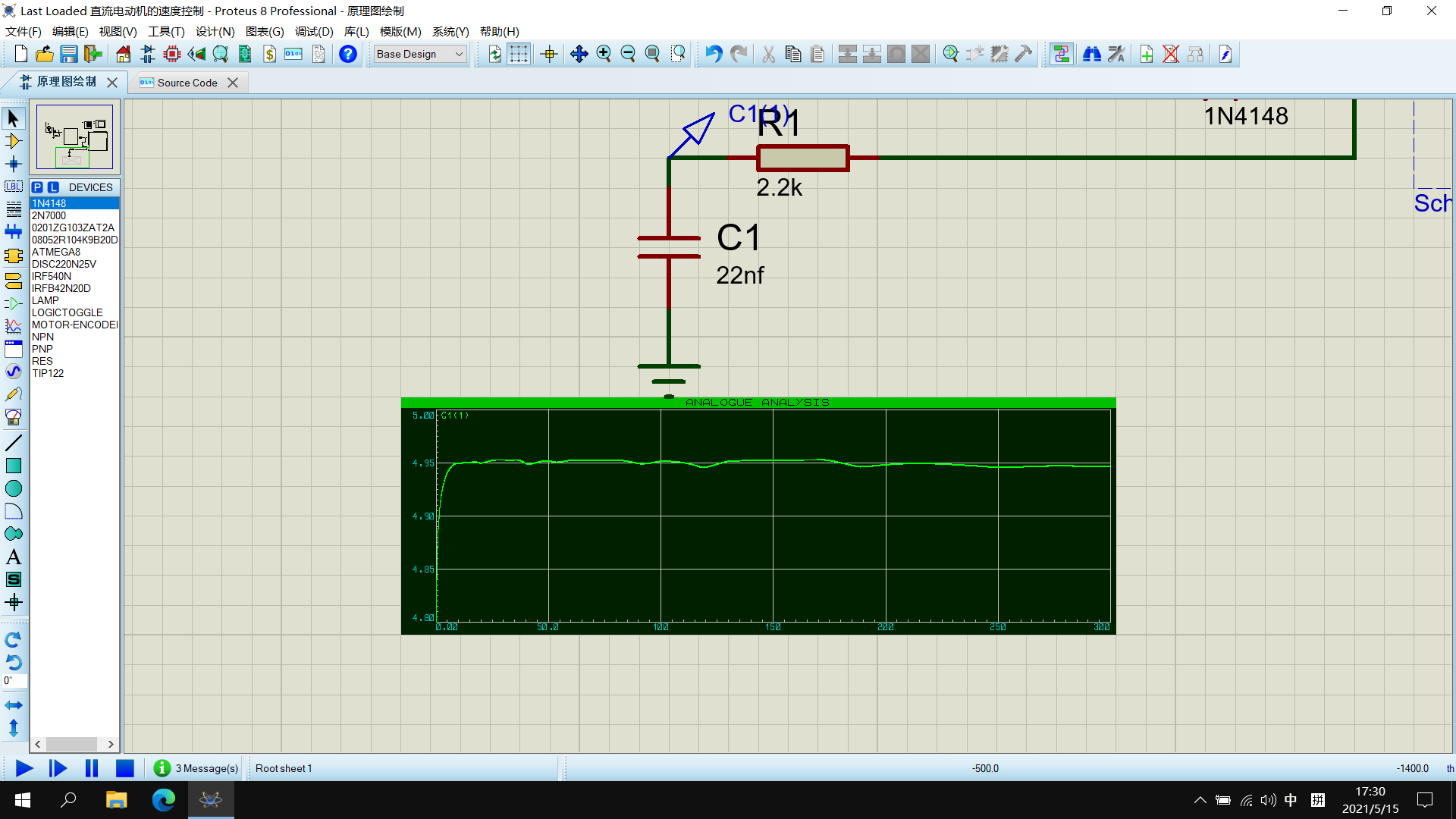Image resolution: width=1456 pixels, height=819 pixels.
Task: Select LOGICTOGGLE in the devices list
Action: 74,312
